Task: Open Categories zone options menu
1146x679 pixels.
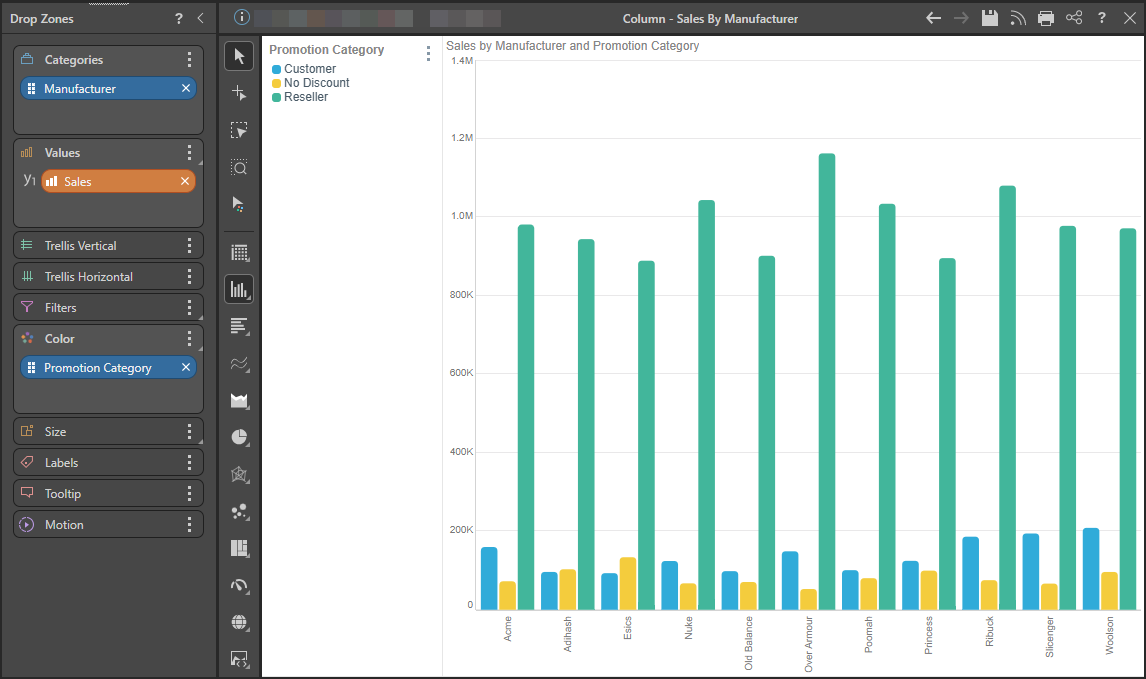Action: [189, 59]
